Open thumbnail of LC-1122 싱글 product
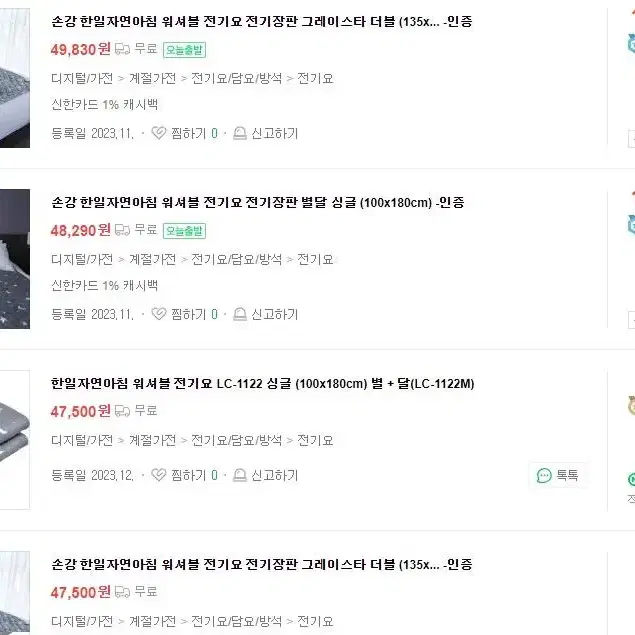The width and height of the screenshot is (635, 635). pyautogui.click(x=15, y=440)
